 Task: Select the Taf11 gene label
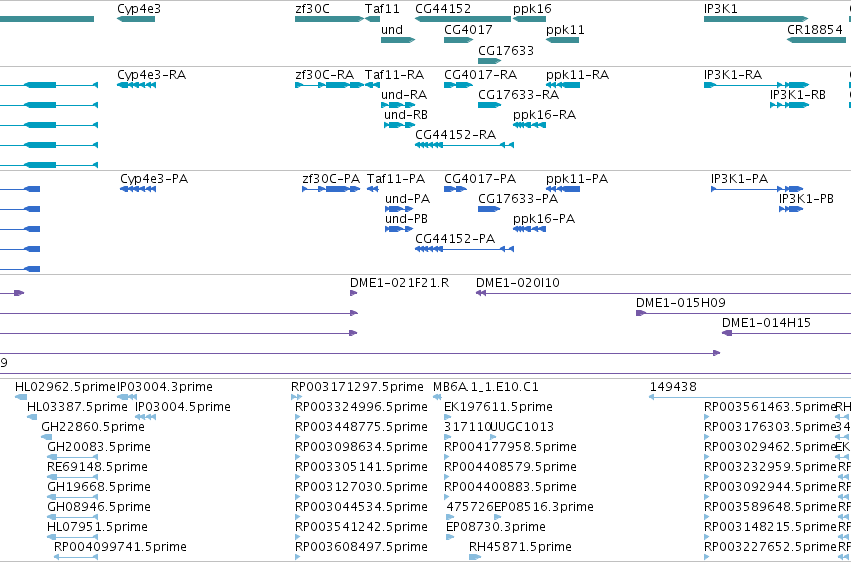[382, 9]
